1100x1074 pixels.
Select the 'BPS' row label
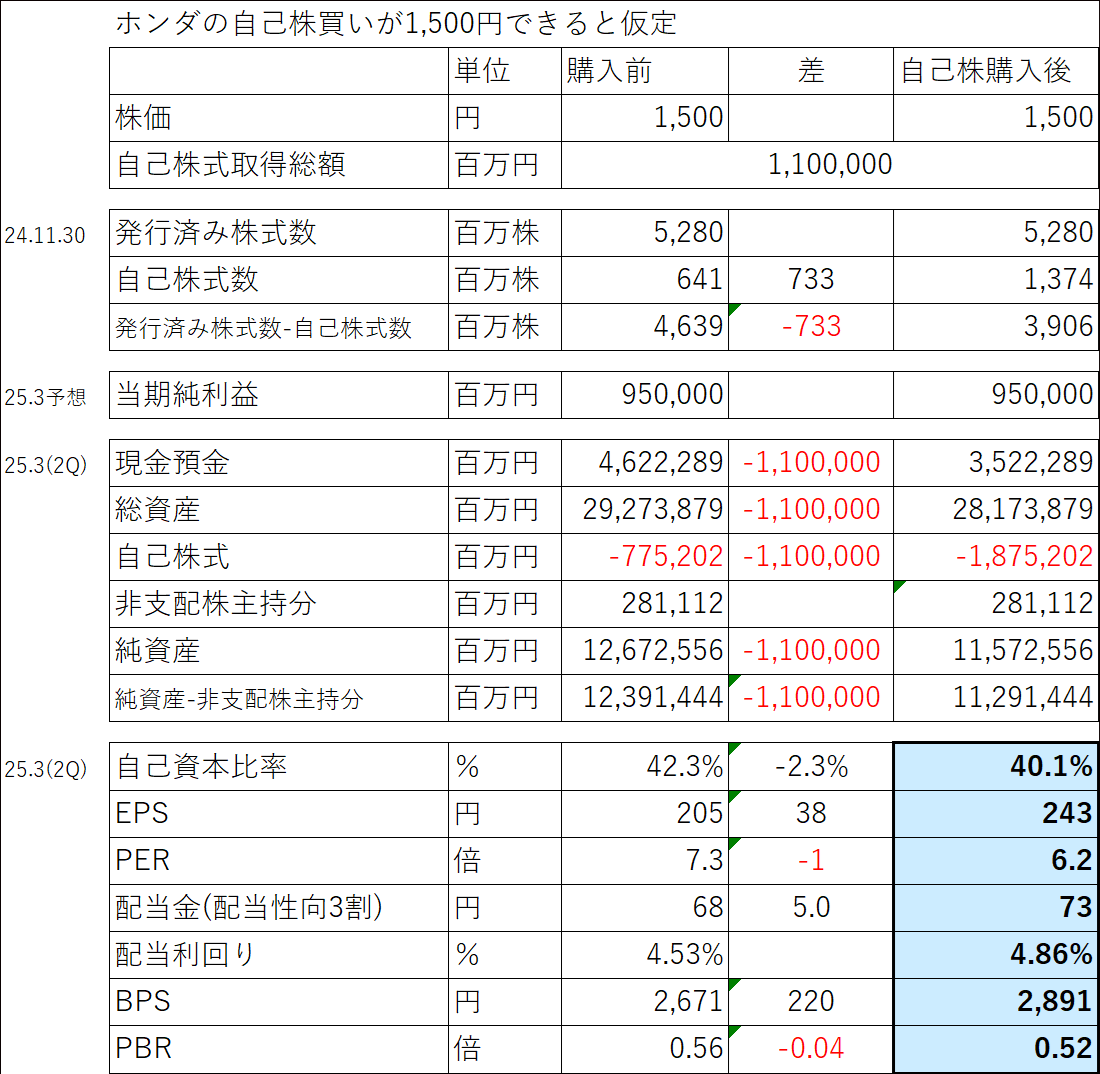[142, 1002]
